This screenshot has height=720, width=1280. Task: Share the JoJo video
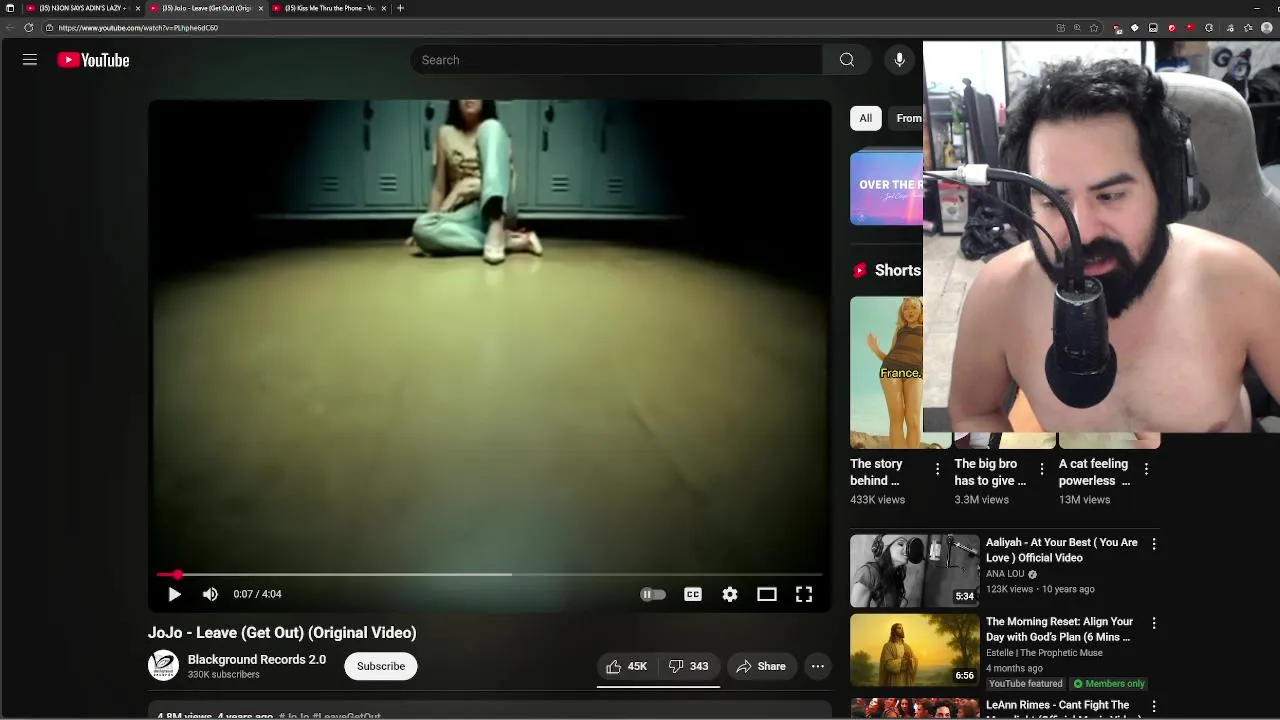(x=761, y=666)
